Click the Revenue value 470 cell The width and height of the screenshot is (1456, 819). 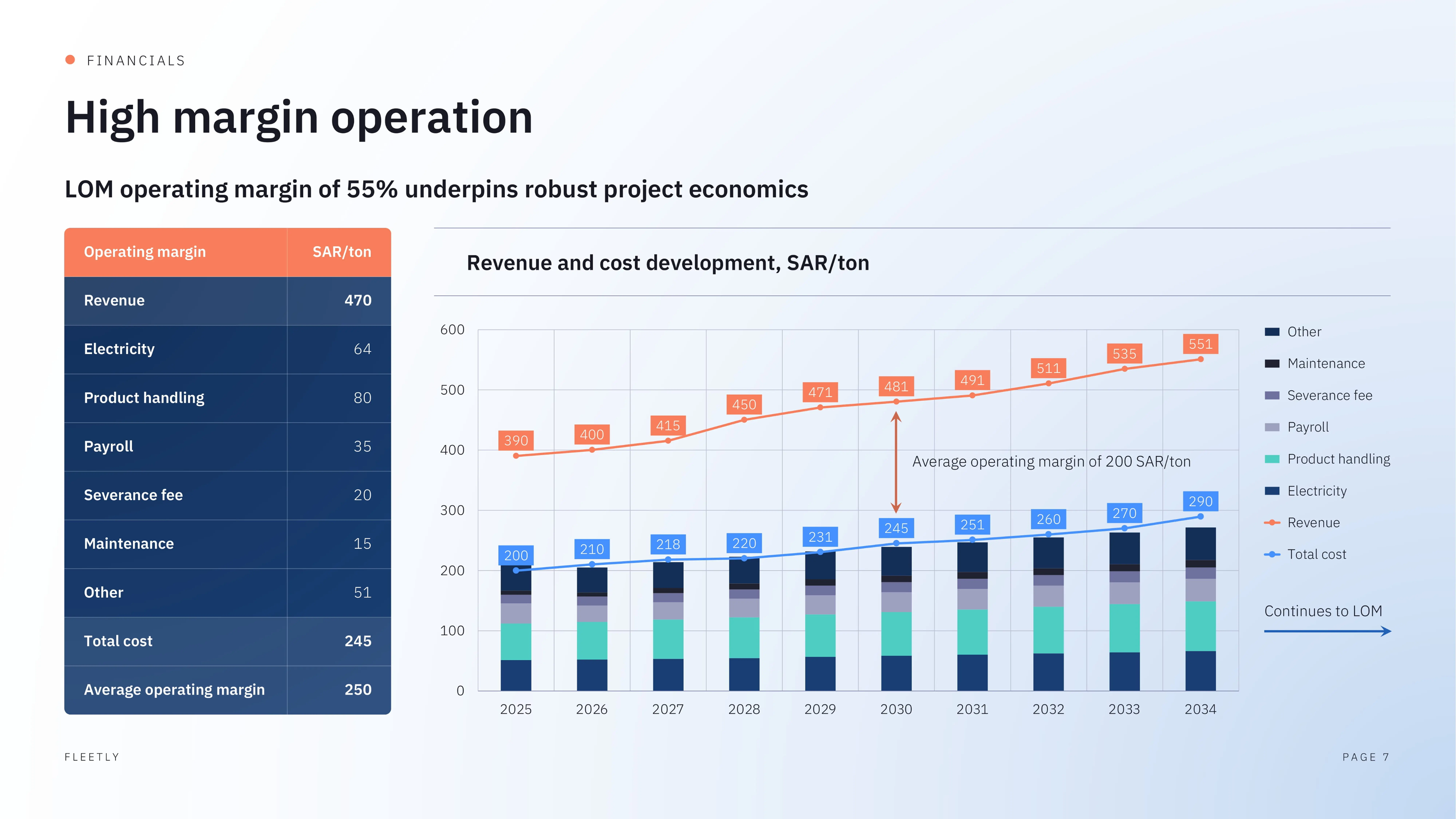[339, 301]
